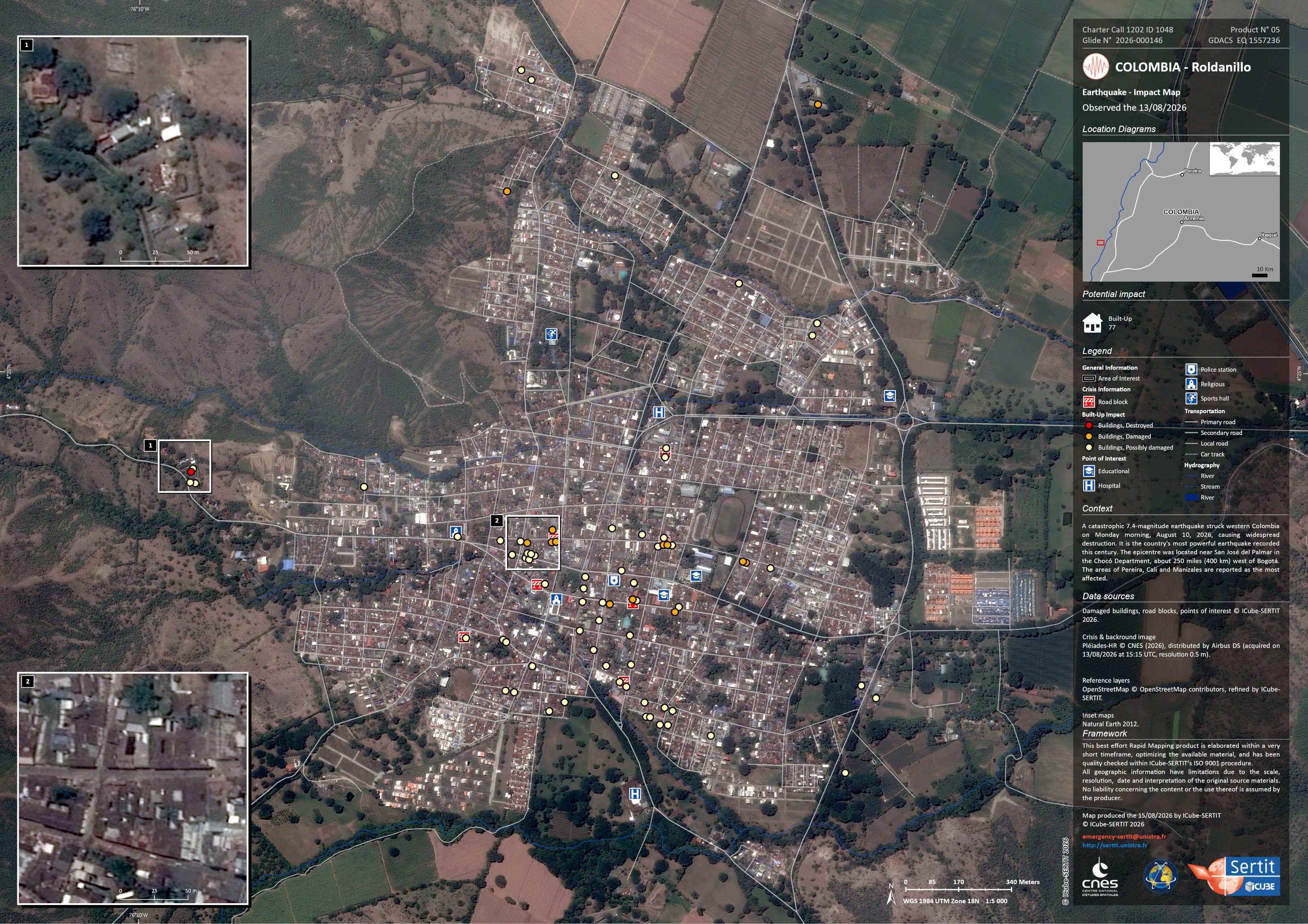This screenshot has height=924, width=1308.
Task: Click the "Natural Earth 2012." source text
Action: [x=1110, y=724]
